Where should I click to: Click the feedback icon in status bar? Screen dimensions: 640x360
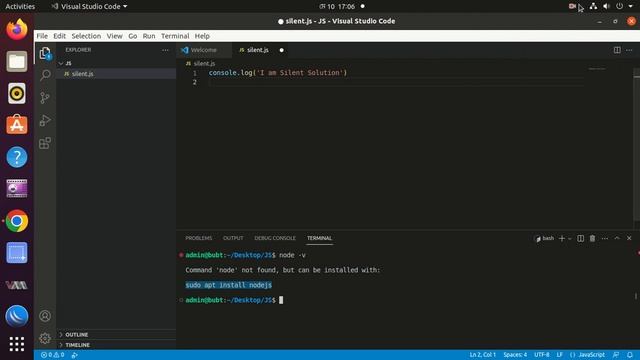pos(616,355)
